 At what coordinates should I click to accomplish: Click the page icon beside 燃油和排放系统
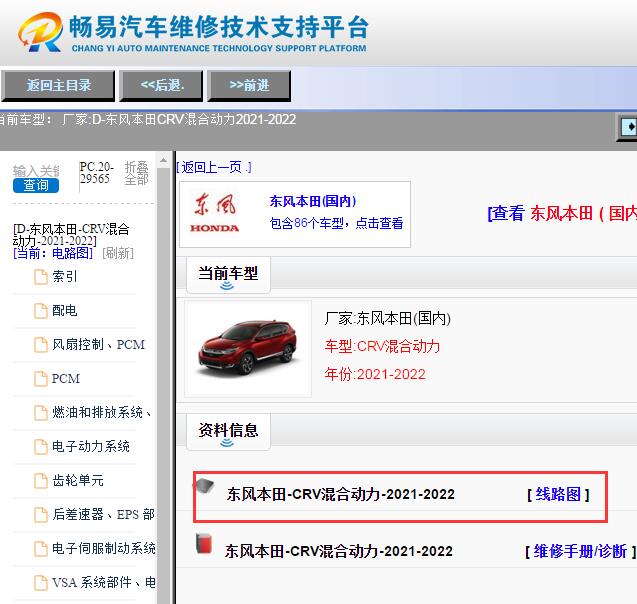(41, 413)
